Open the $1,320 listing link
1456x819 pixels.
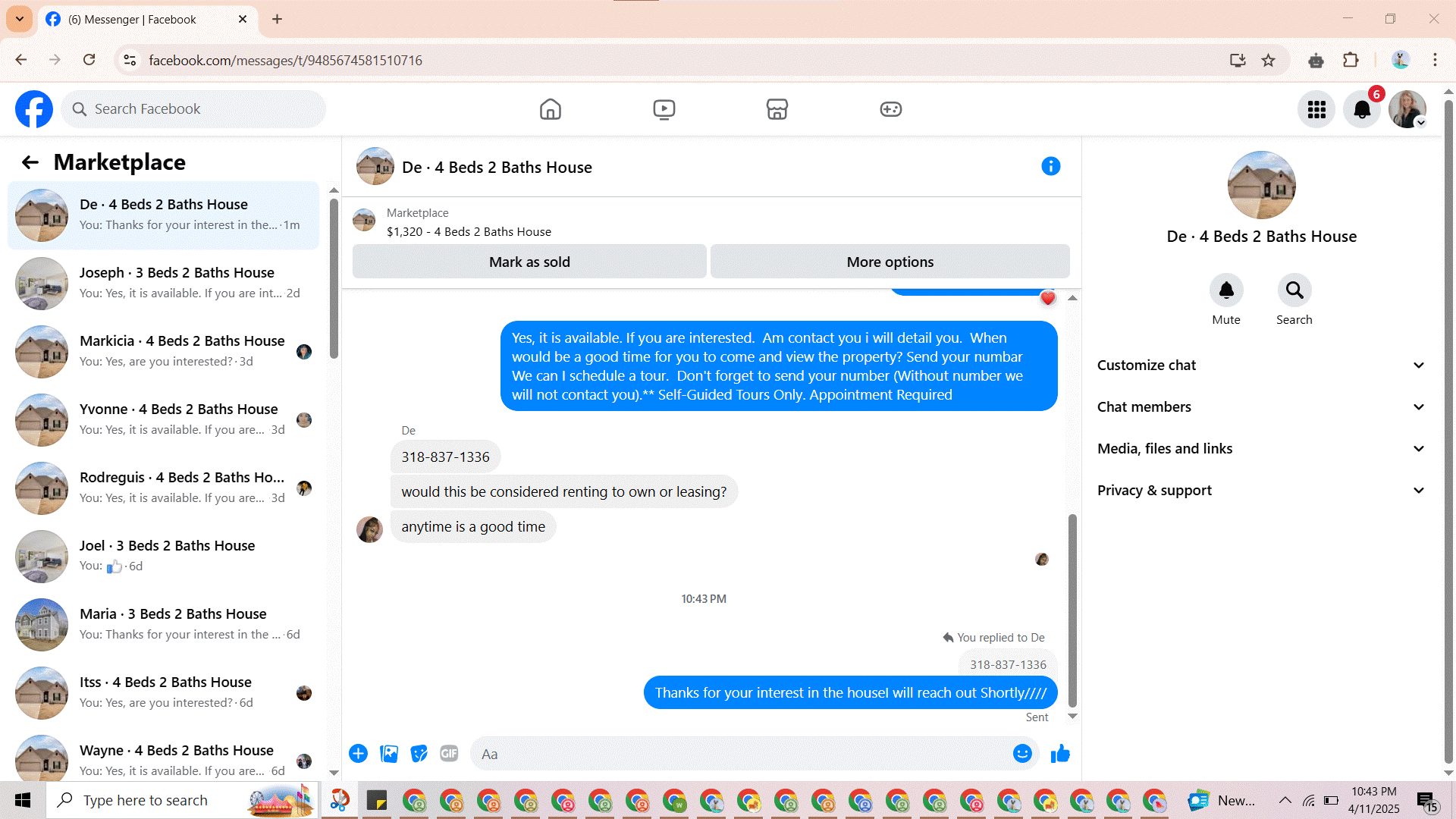[469, 232]
